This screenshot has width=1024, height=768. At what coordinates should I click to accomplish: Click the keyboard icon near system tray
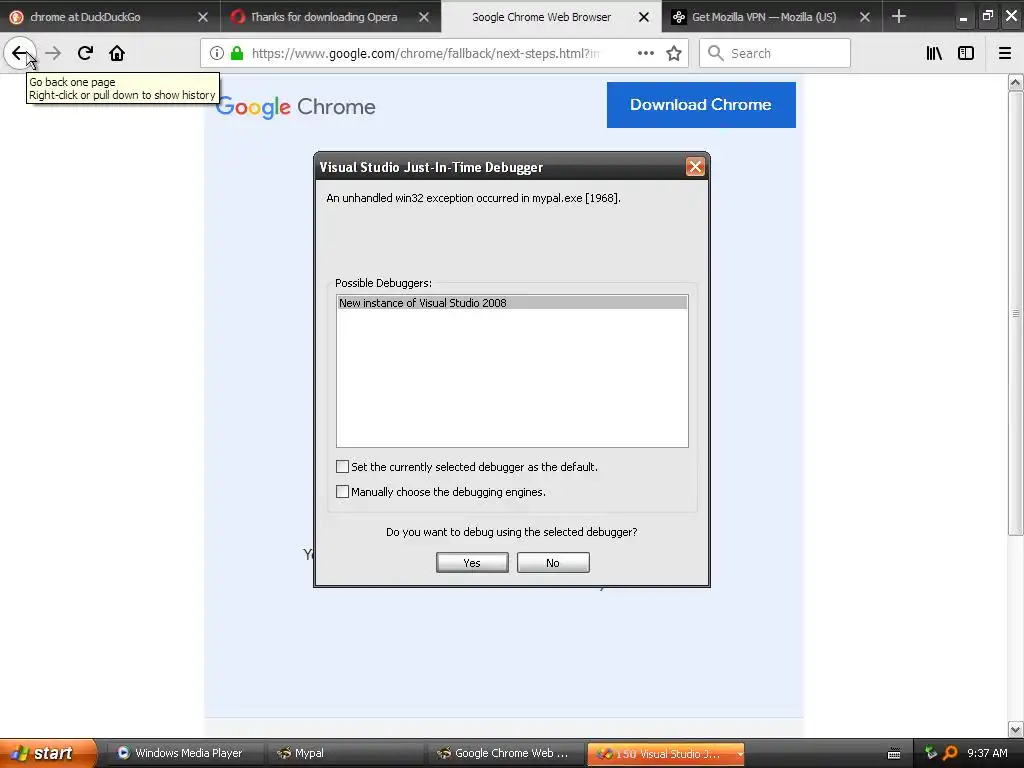(x=894, y=754)
